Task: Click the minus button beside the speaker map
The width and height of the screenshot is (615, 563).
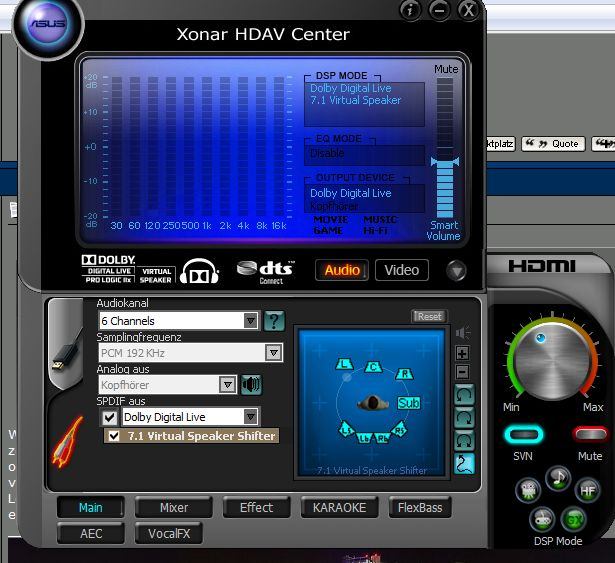Action: click(462, 372)
